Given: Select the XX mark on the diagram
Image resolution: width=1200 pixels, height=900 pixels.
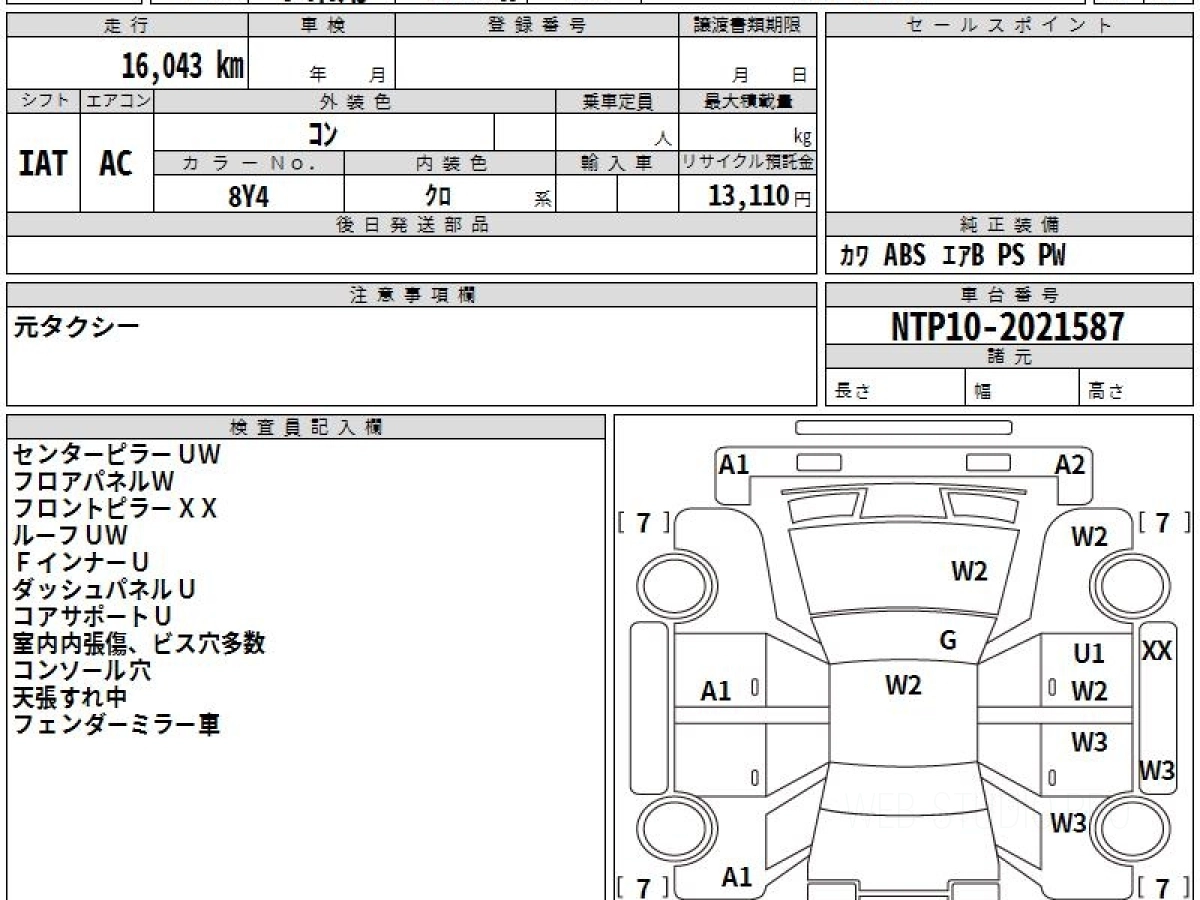Looking at the screenshot, I should tap(1157, 651).
